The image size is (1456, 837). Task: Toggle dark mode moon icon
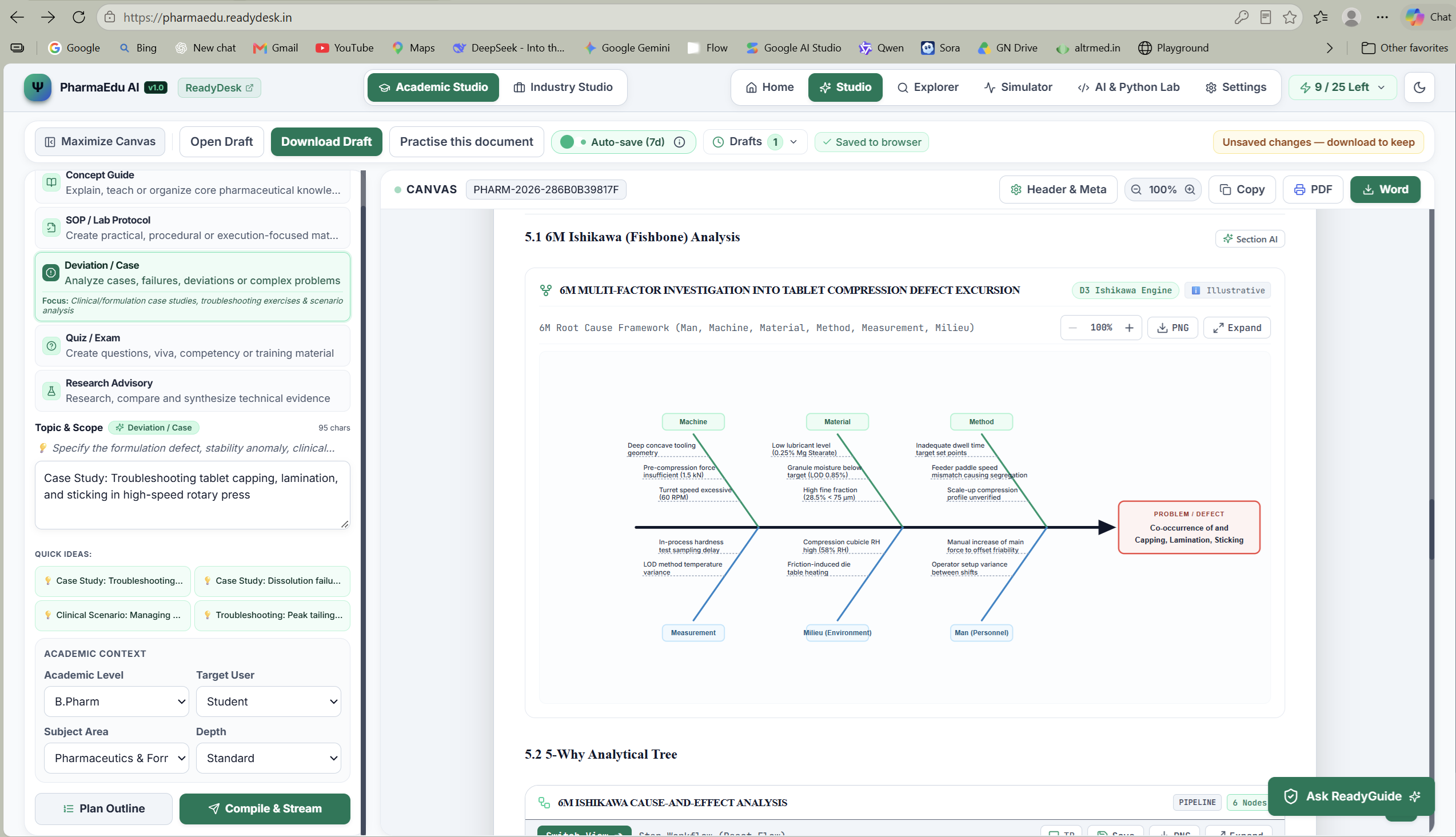point(1419,87)
